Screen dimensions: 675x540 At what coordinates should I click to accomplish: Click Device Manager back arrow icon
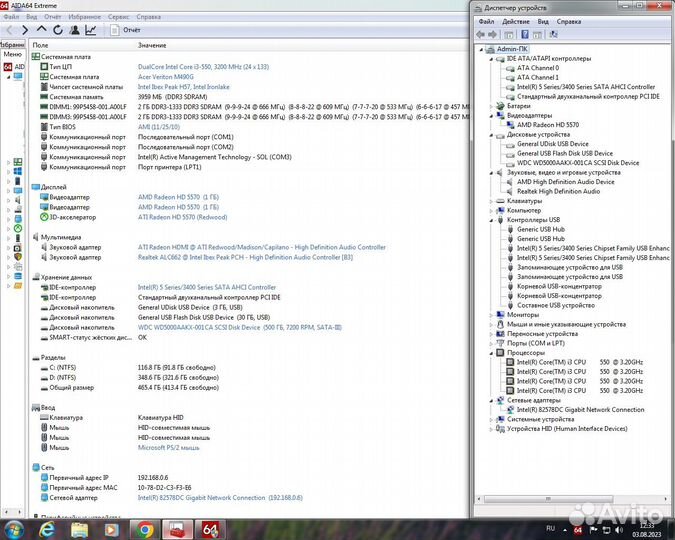pyautogui.click(x=481, y=34)
